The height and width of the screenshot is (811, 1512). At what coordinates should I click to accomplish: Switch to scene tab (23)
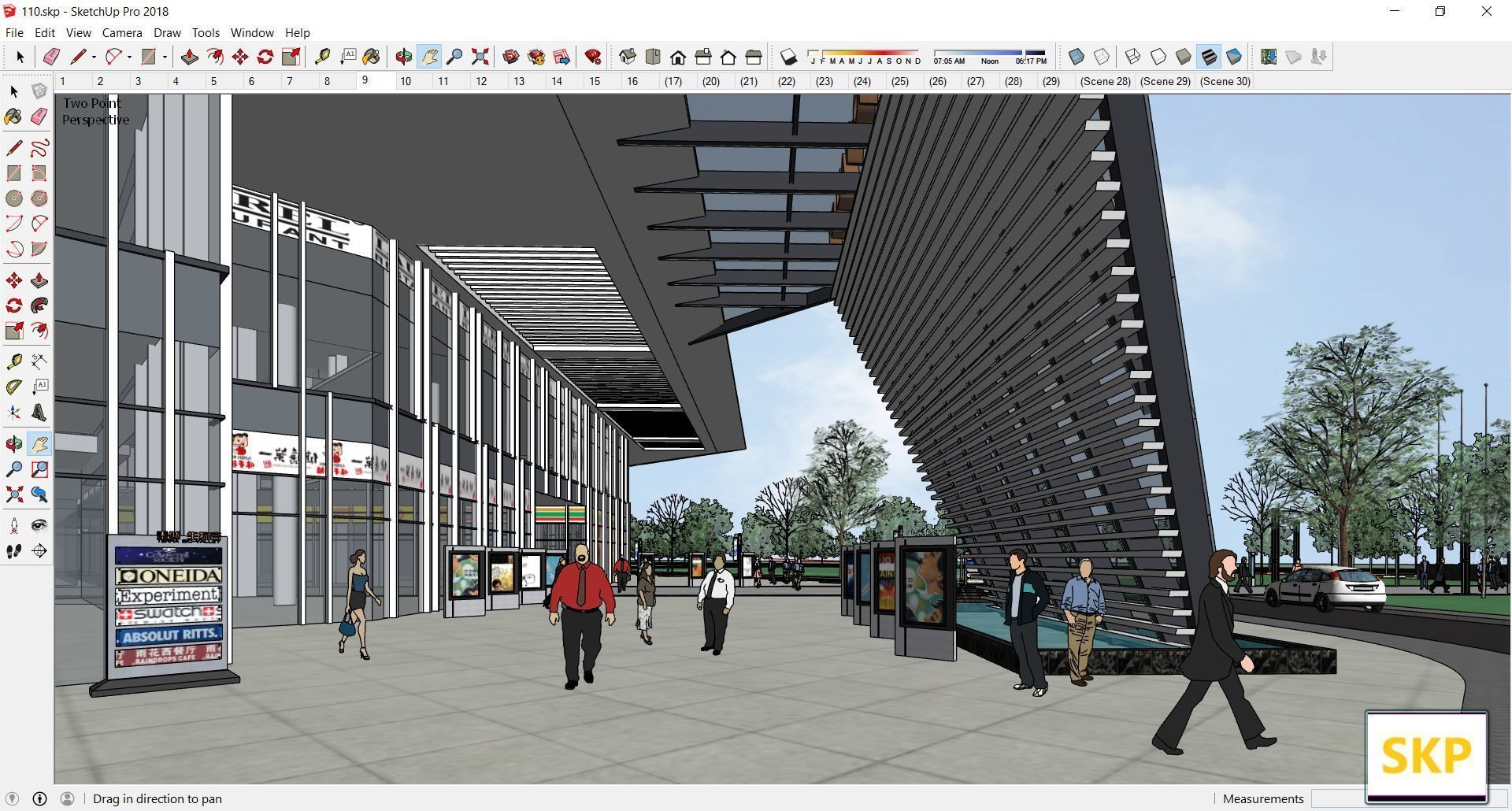[825, 81]
